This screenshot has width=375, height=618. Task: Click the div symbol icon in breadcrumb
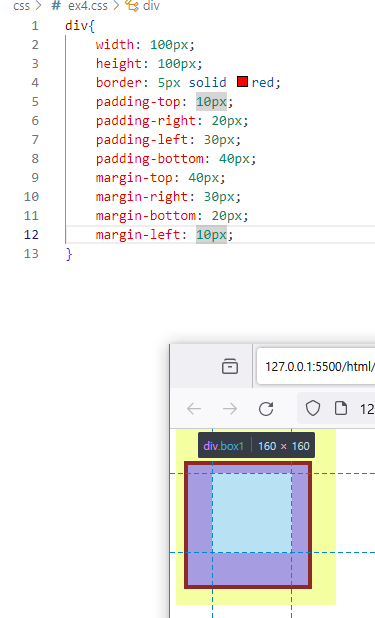[x=132, y=6]
